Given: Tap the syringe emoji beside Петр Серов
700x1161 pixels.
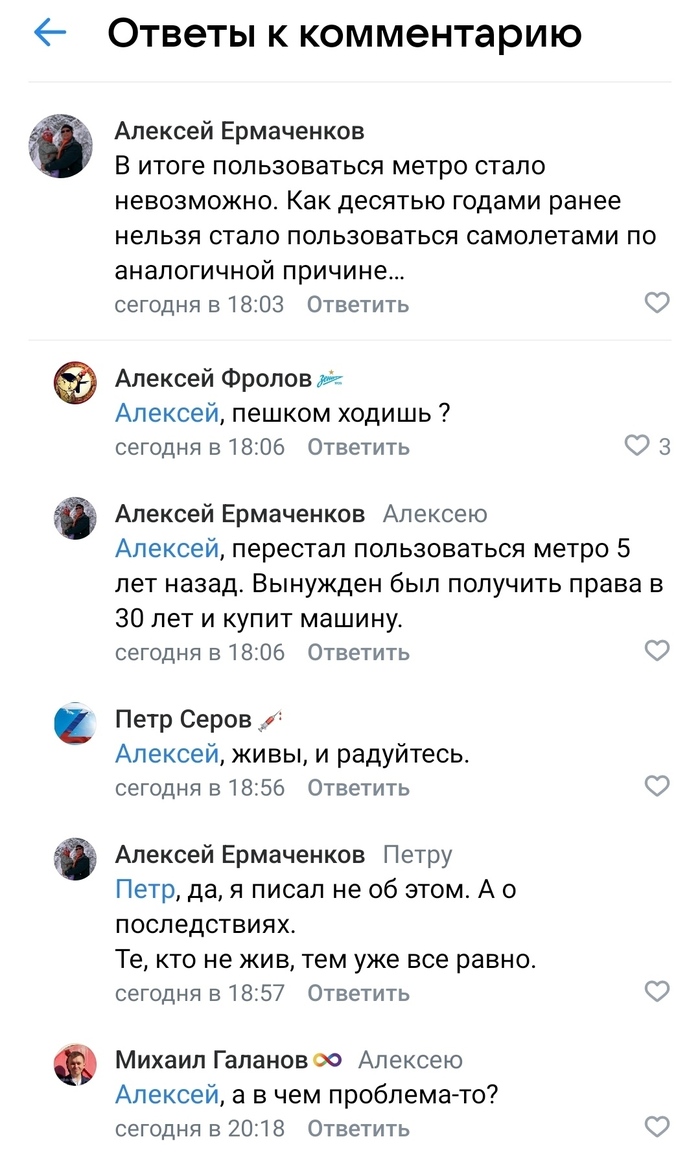Looking at the screenshot, I should tap(270, 719).
